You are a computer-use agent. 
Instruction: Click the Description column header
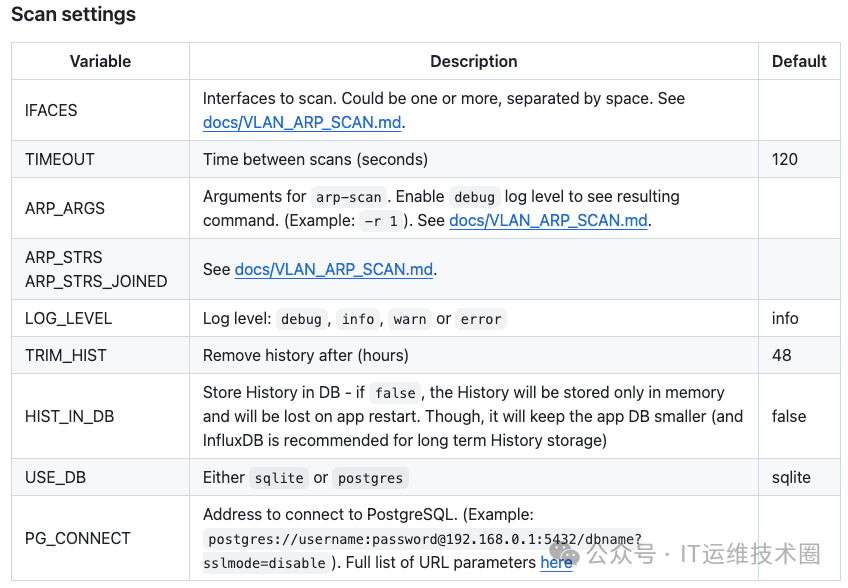coord(474,61)
